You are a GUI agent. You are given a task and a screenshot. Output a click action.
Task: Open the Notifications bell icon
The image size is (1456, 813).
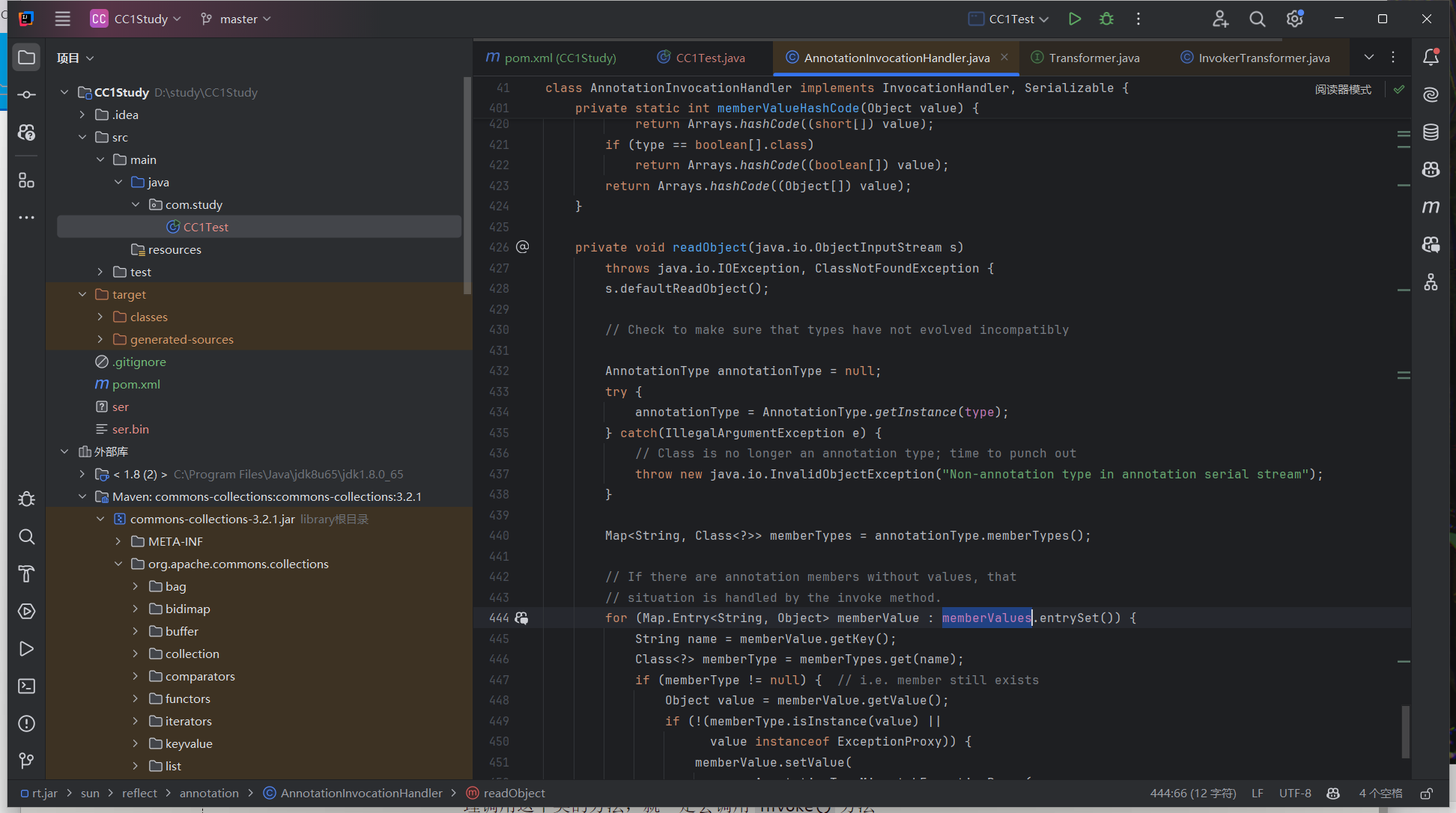click(x=1433, y=57)
